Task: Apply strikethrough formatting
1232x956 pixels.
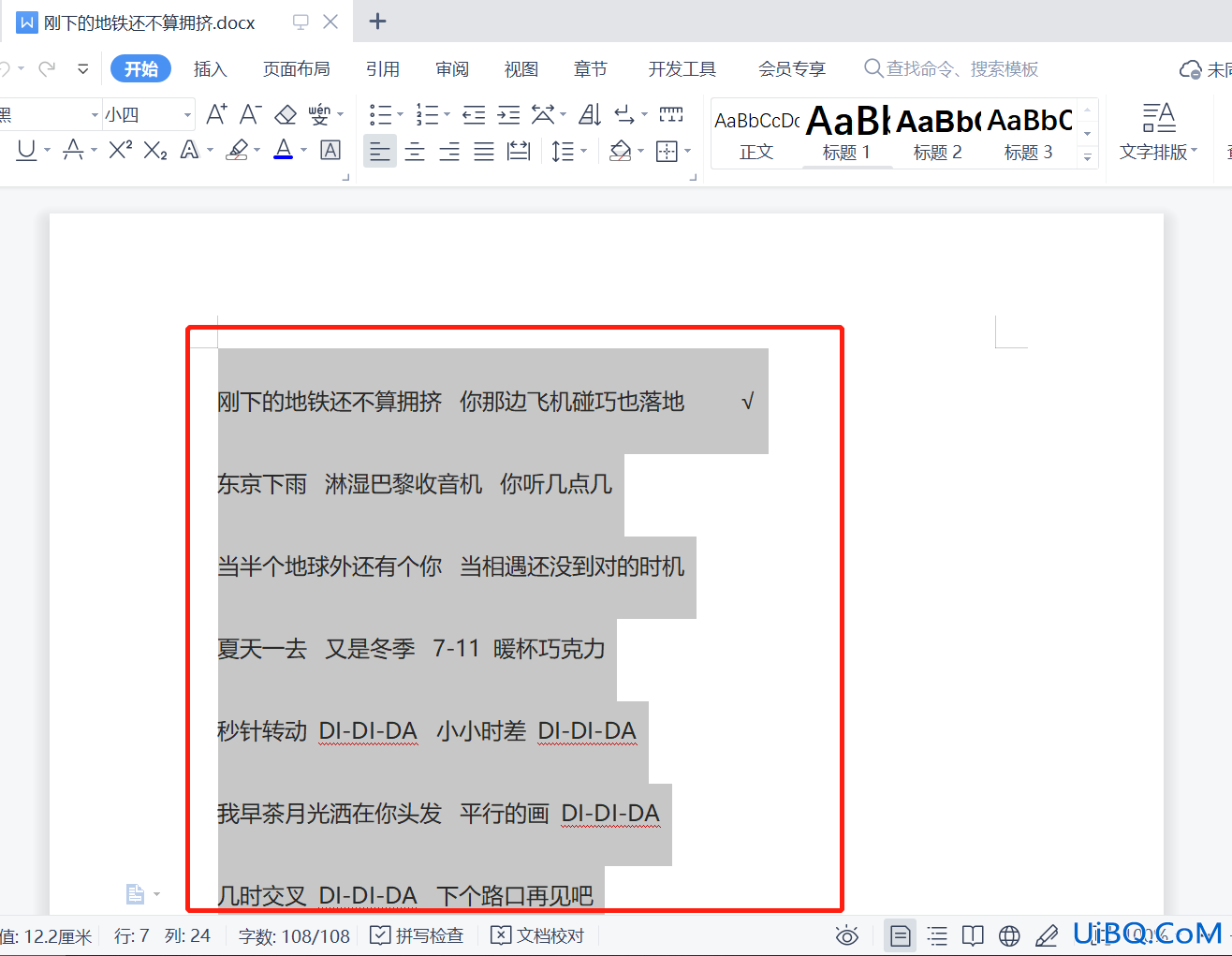Action: coord(73,150)
